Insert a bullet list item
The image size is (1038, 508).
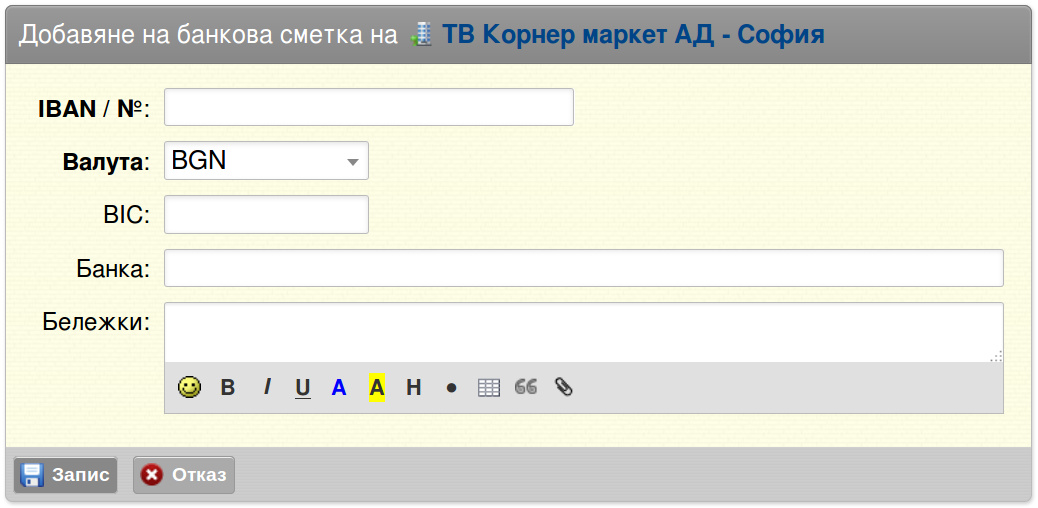point(451,388)
